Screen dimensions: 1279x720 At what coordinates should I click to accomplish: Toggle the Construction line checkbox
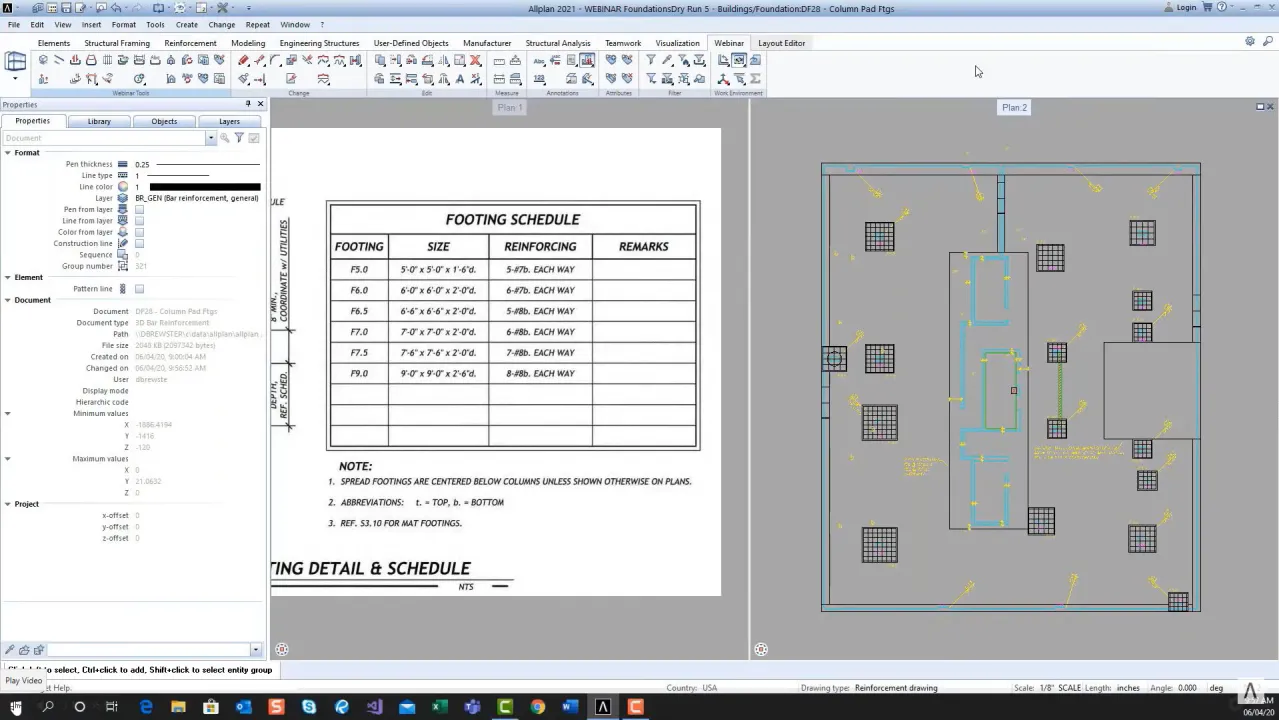point(139,243)
